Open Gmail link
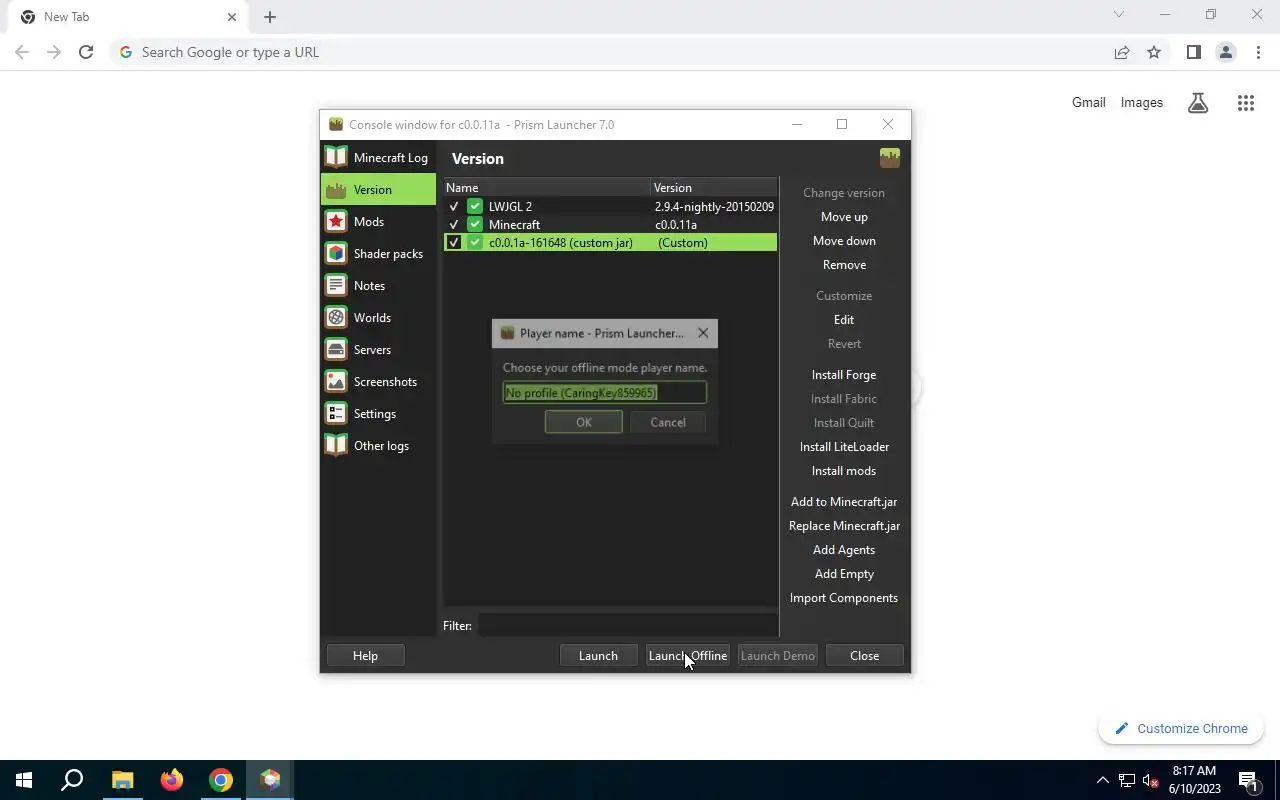This screenshot has height=800, width=1280. pyautogui.click(x=1089, y=102)
